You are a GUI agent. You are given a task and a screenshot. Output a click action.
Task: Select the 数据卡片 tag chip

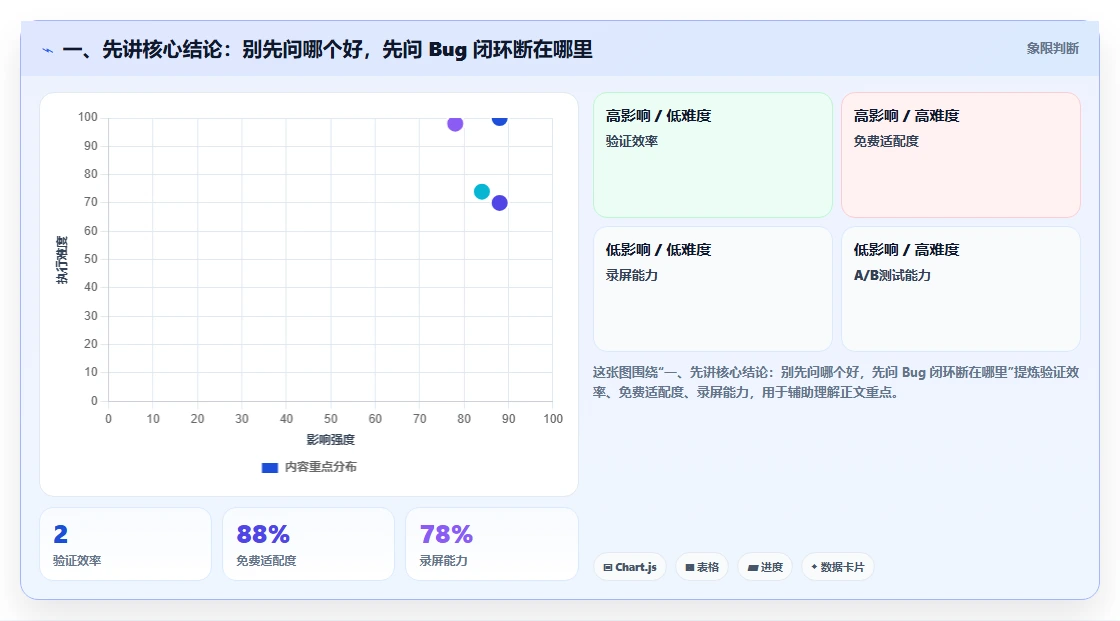[x=838, y=567]
